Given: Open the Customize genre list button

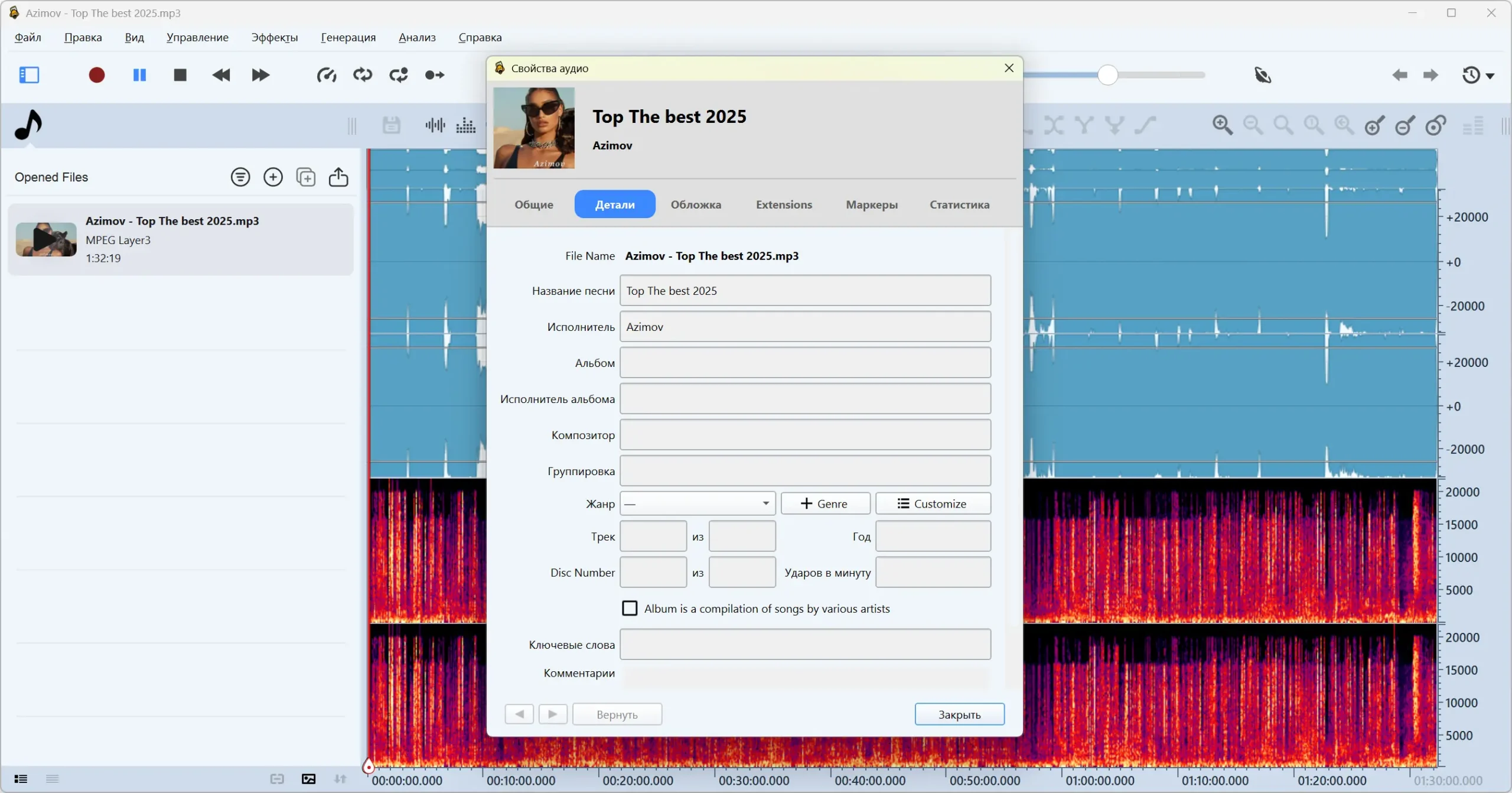Looking at the screenshot, I should pyautogui.click(x=933, y=503).
